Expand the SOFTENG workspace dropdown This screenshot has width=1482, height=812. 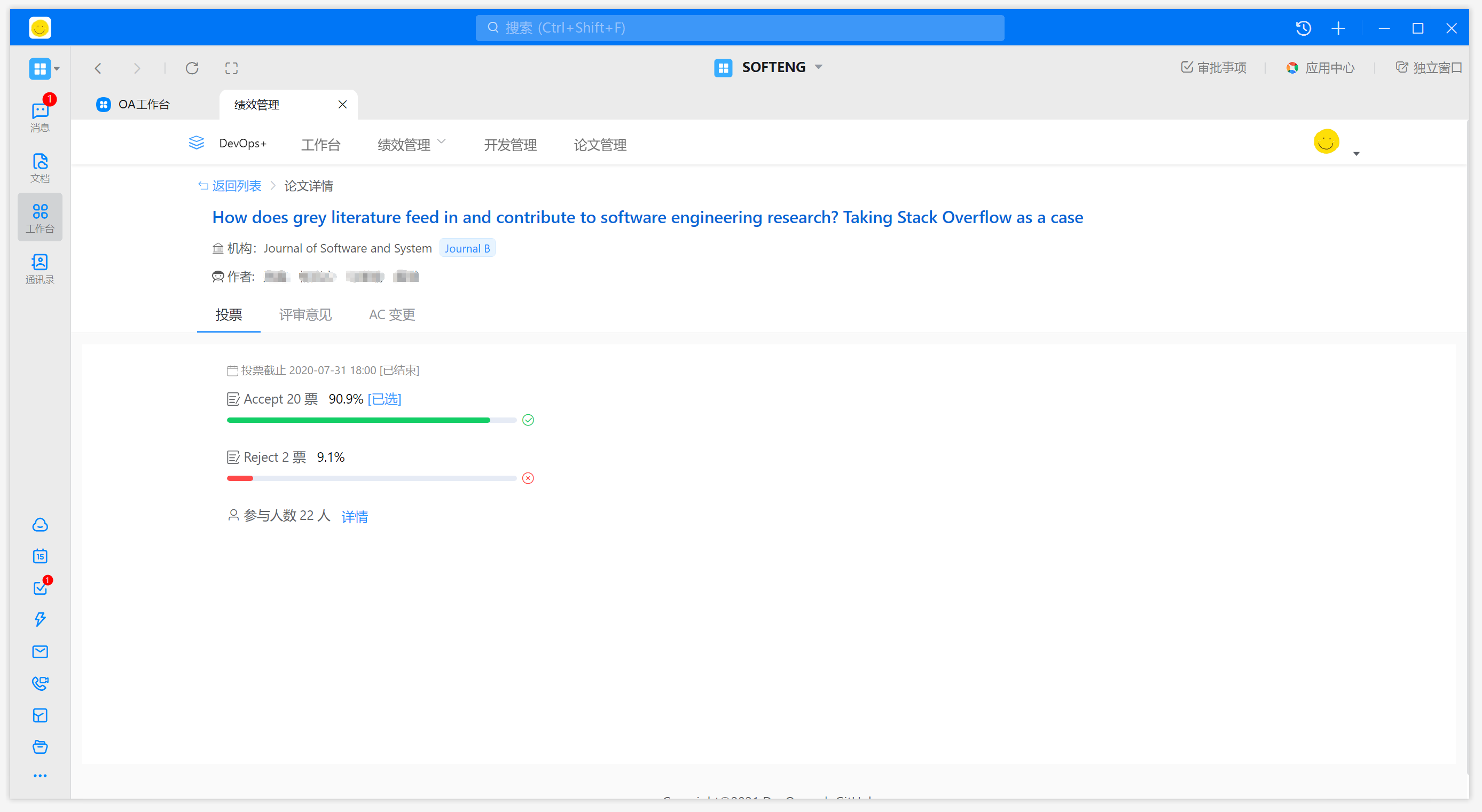818,67
